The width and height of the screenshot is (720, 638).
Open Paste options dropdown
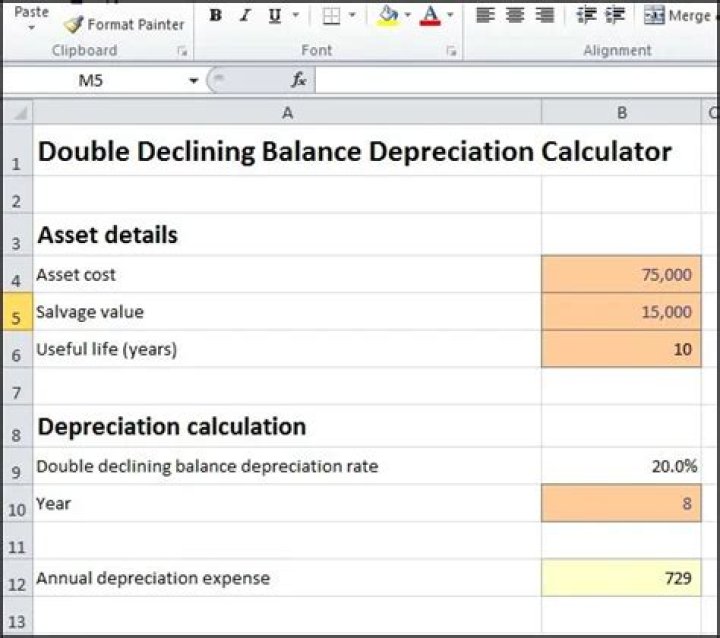pyautogui.click(x=31, y=28)
